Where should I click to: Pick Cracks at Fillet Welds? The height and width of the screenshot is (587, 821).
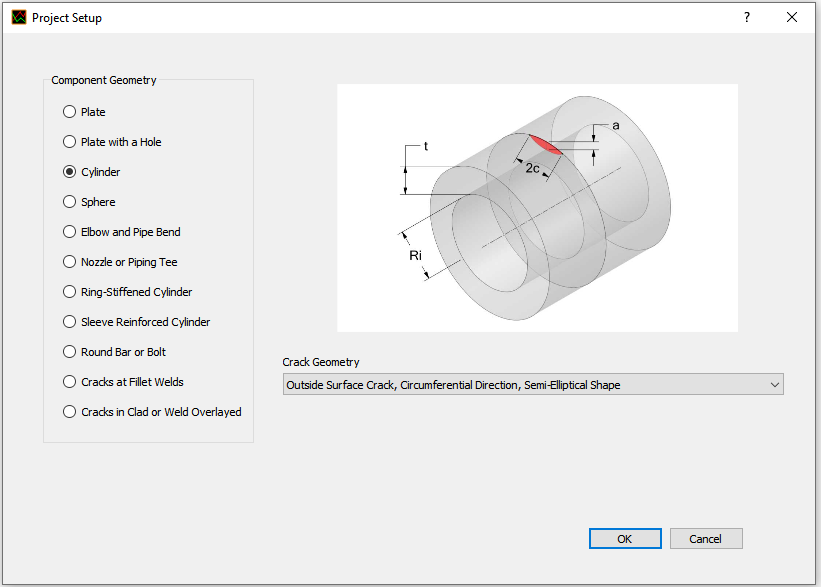(x=70, y=382)
